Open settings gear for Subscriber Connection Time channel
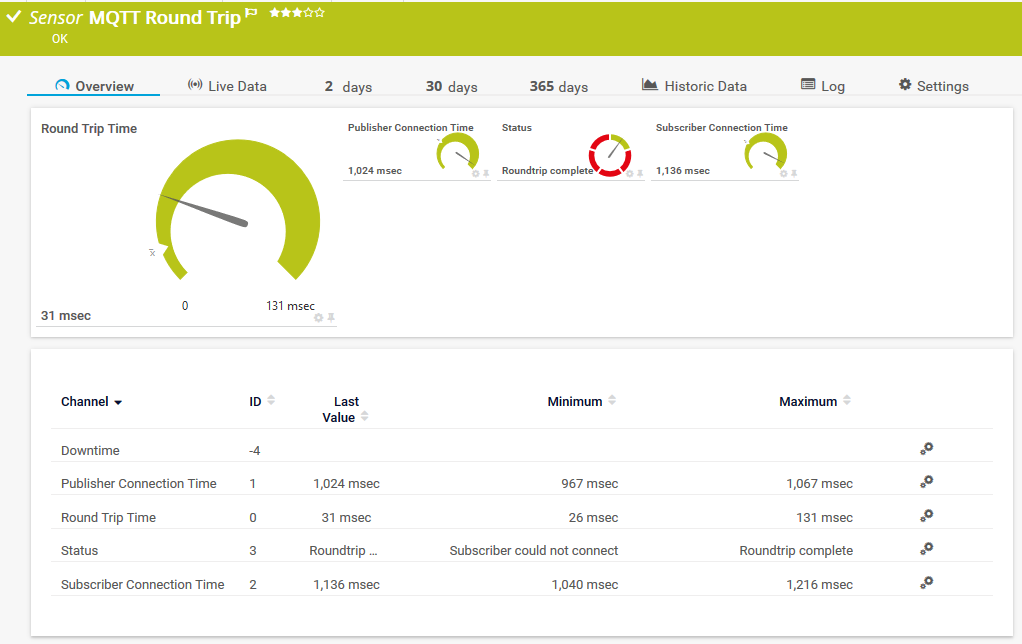1022x644 pixels. [x=927, y=583]
